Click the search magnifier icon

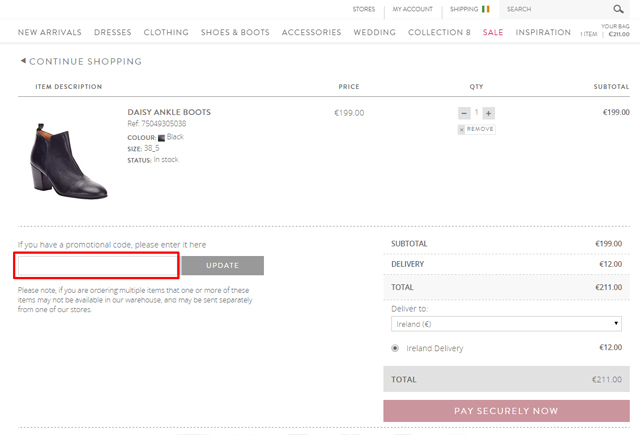point(618,10)
